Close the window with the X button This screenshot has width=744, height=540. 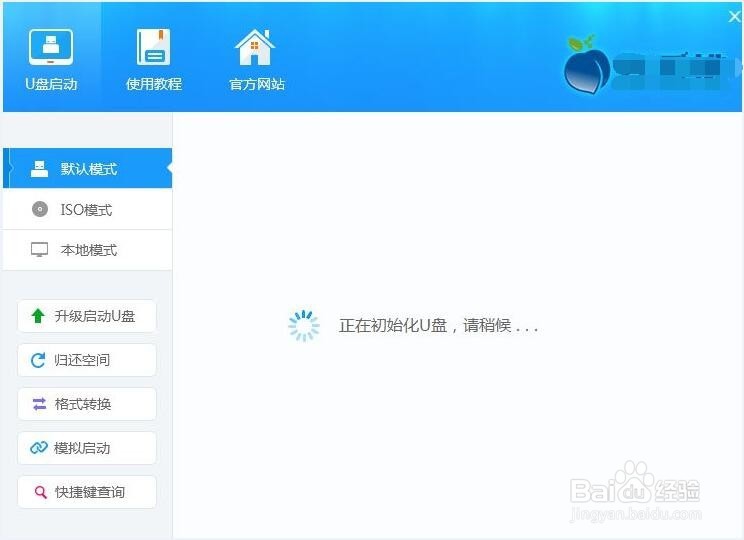pos(735,17)
